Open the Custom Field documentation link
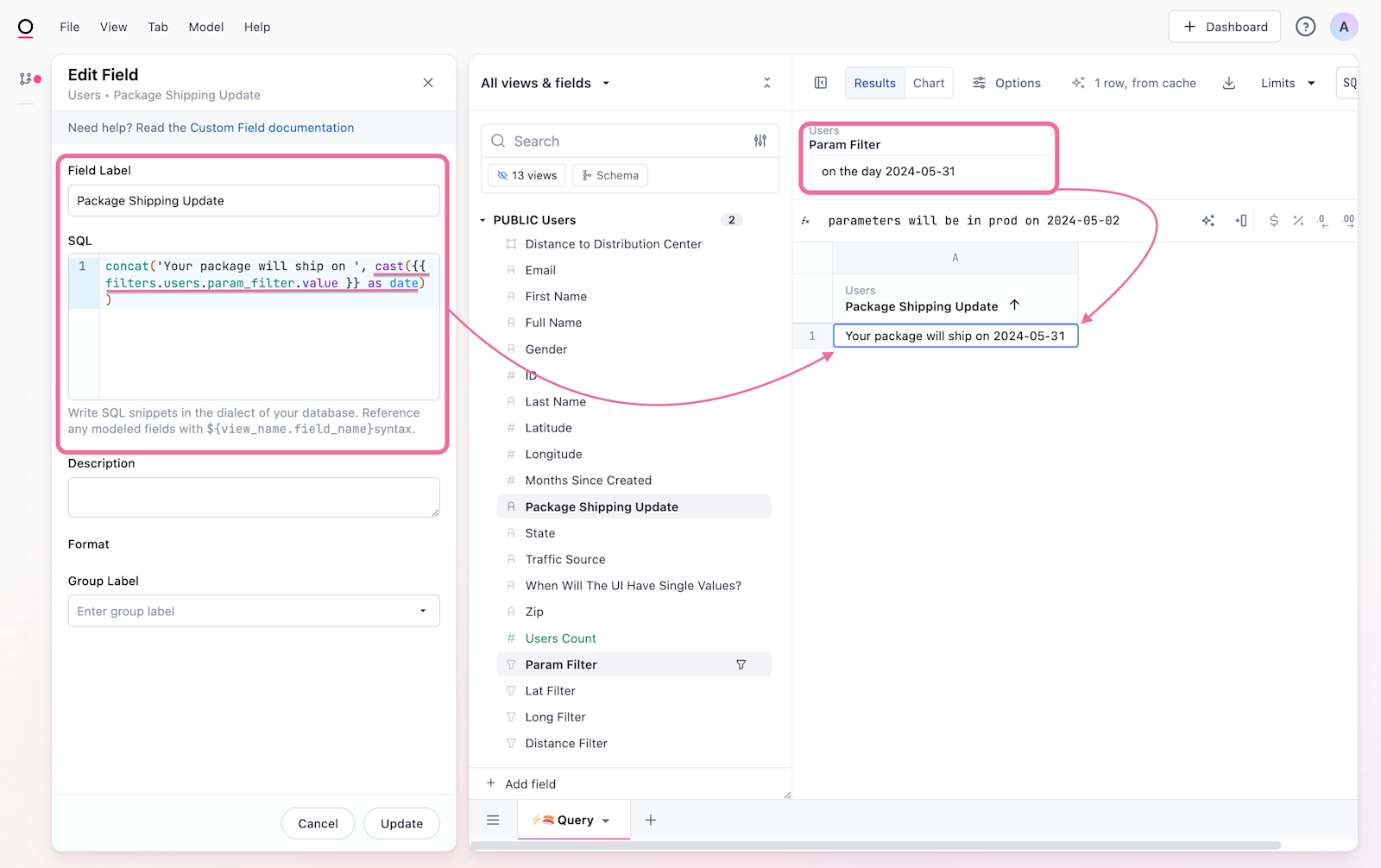The height and width of the screenshot is (868, 1381). (x=272, y=128)
